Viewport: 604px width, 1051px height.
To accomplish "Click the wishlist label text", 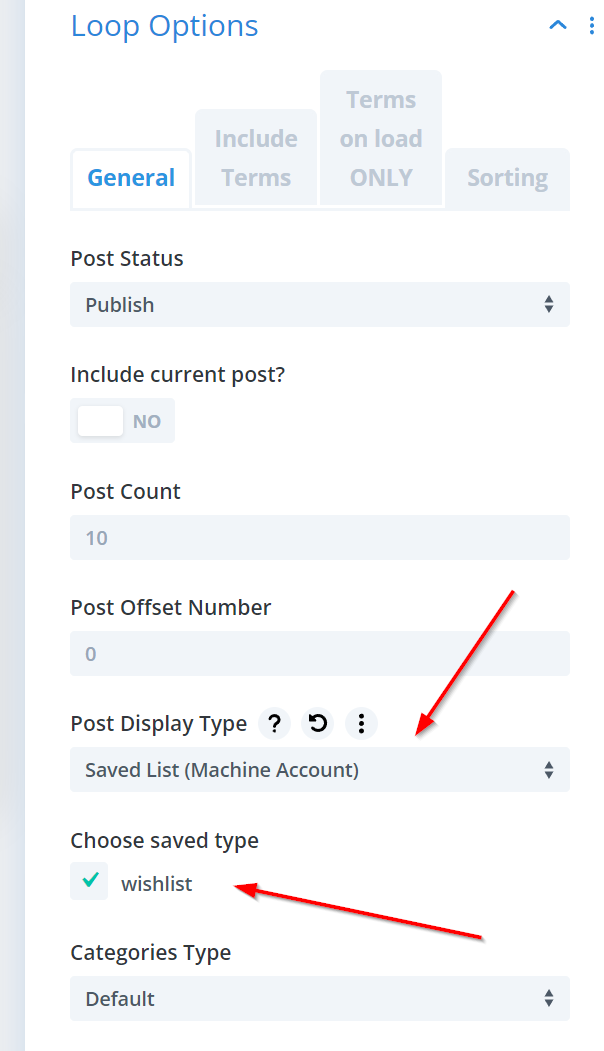I will (x=157, y=884).
